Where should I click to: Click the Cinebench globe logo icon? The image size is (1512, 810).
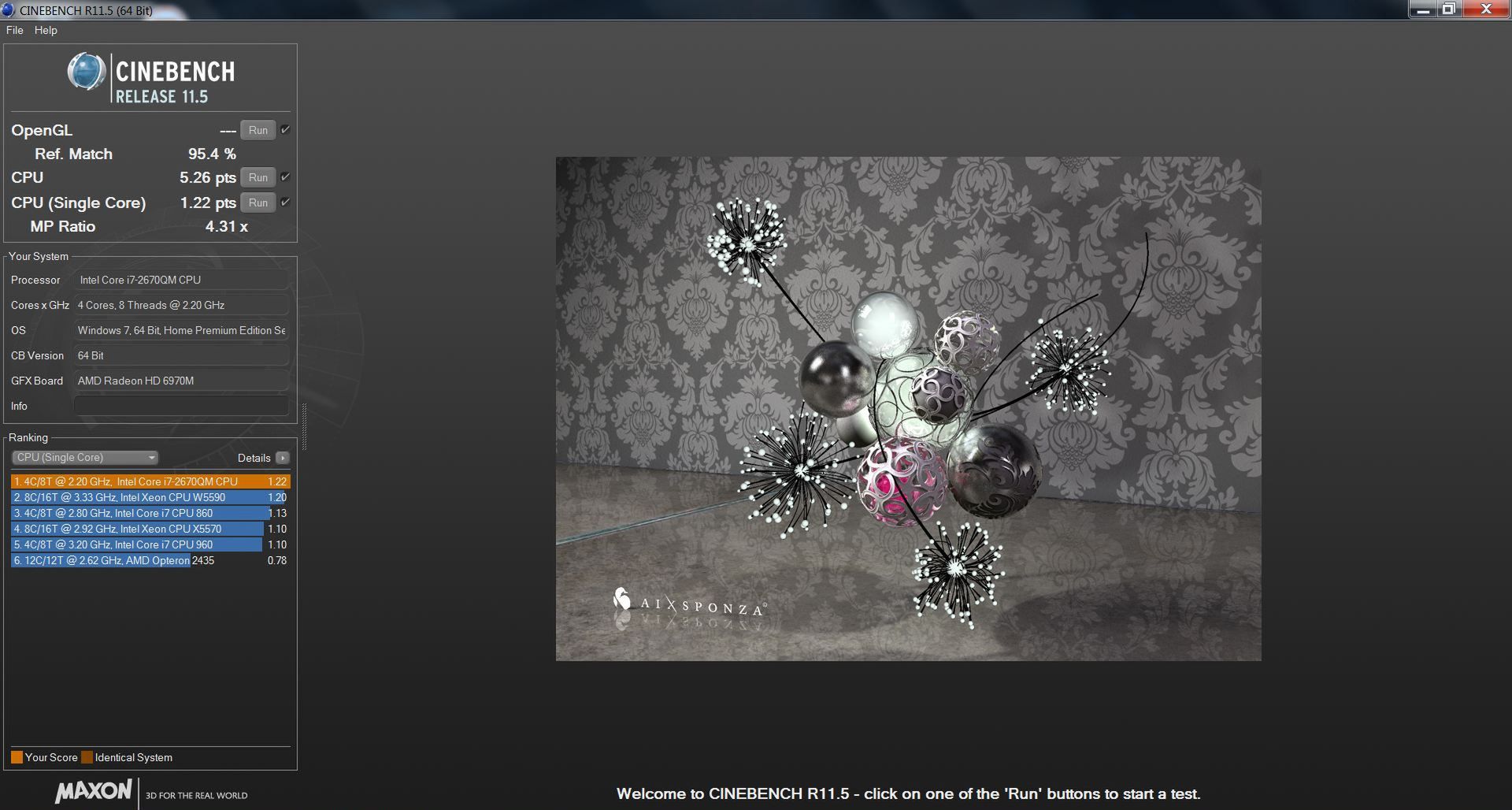86,72
